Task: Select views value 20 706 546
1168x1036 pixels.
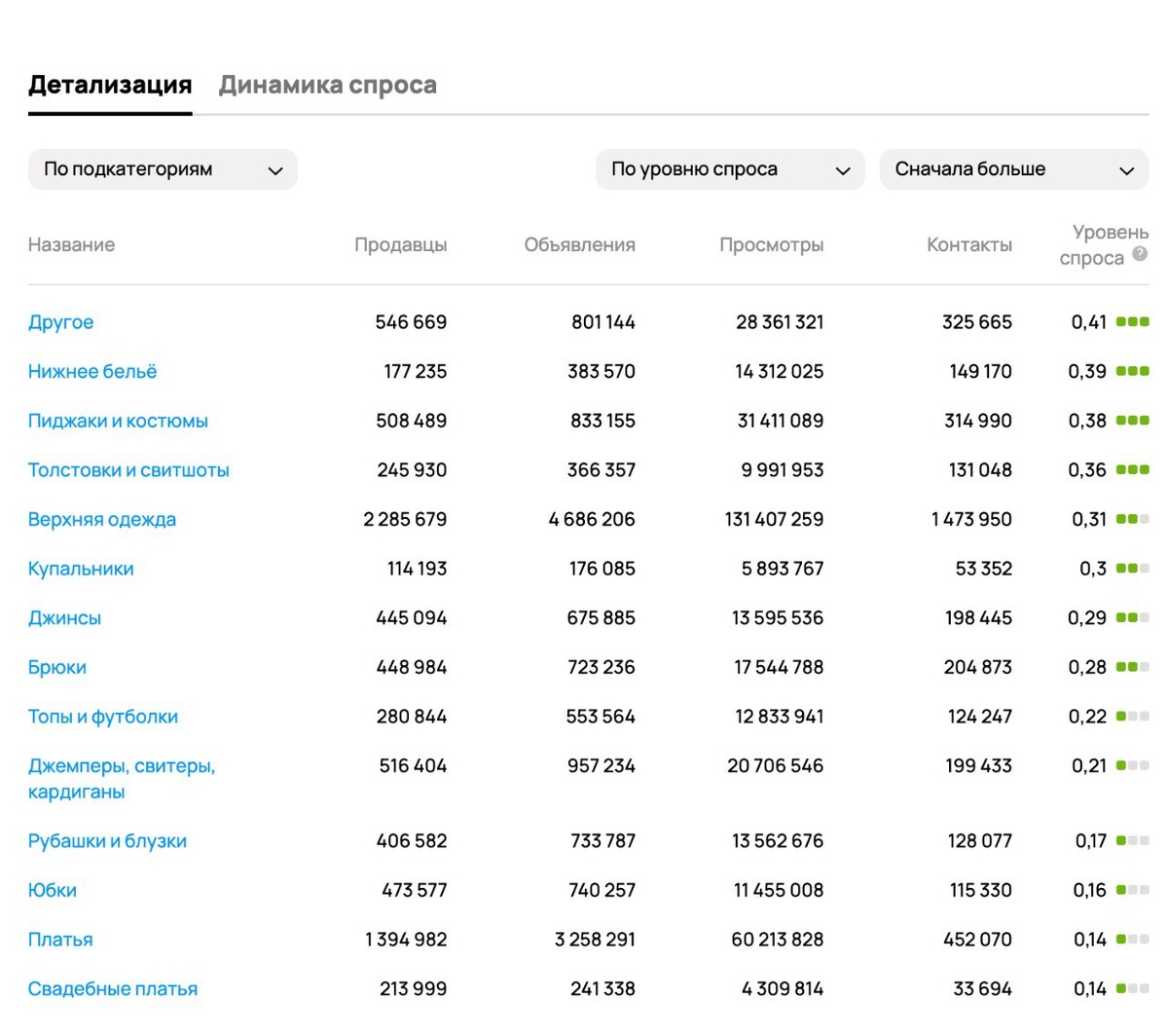Action: pyautogui.click(x=776, y=766)
